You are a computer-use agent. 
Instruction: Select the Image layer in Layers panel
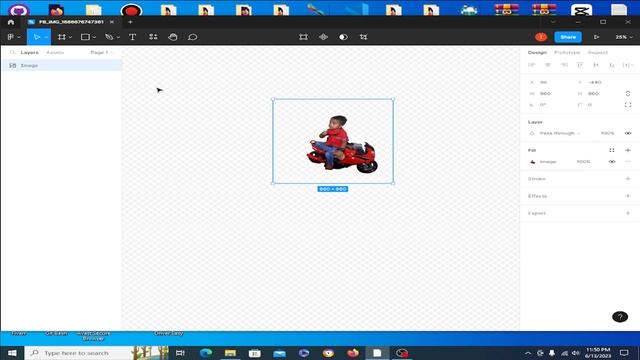click(62, 65)
